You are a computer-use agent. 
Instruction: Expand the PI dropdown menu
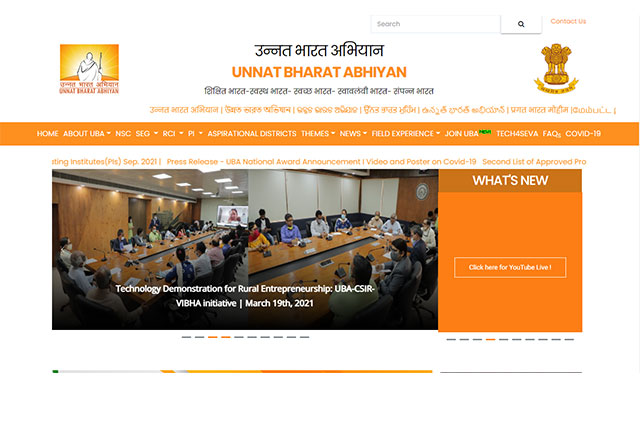(x=195, y=133)
